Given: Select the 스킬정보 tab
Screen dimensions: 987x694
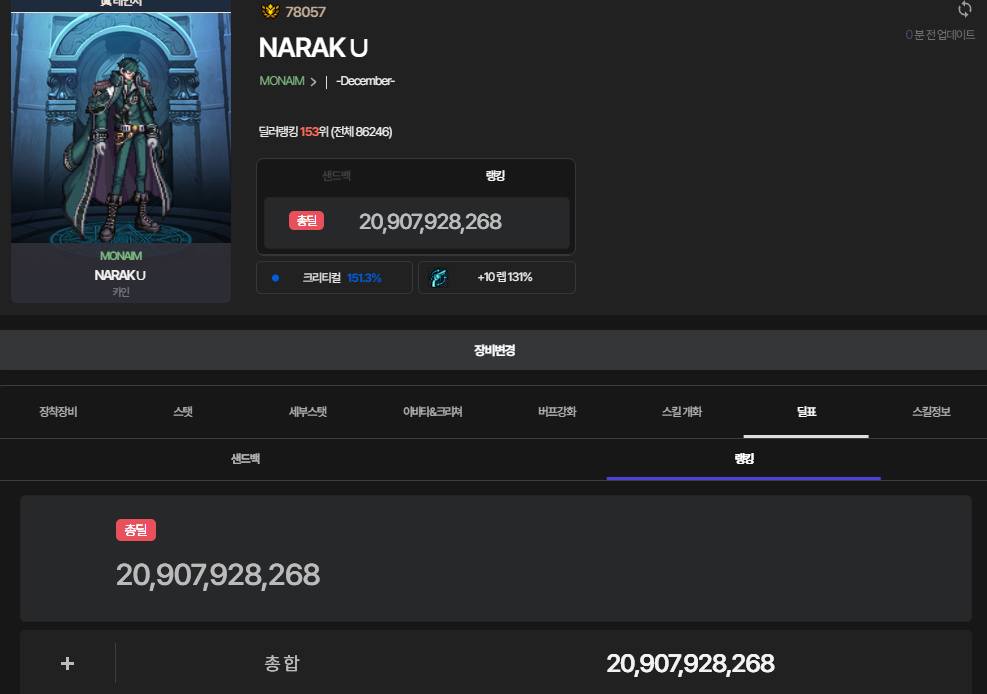Looking at the screenshot, I should pyautogui.click(x=931, y=412).
